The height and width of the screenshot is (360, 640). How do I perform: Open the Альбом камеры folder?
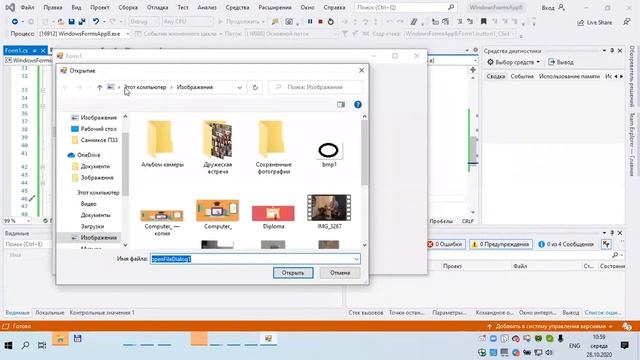click(162, 144)
